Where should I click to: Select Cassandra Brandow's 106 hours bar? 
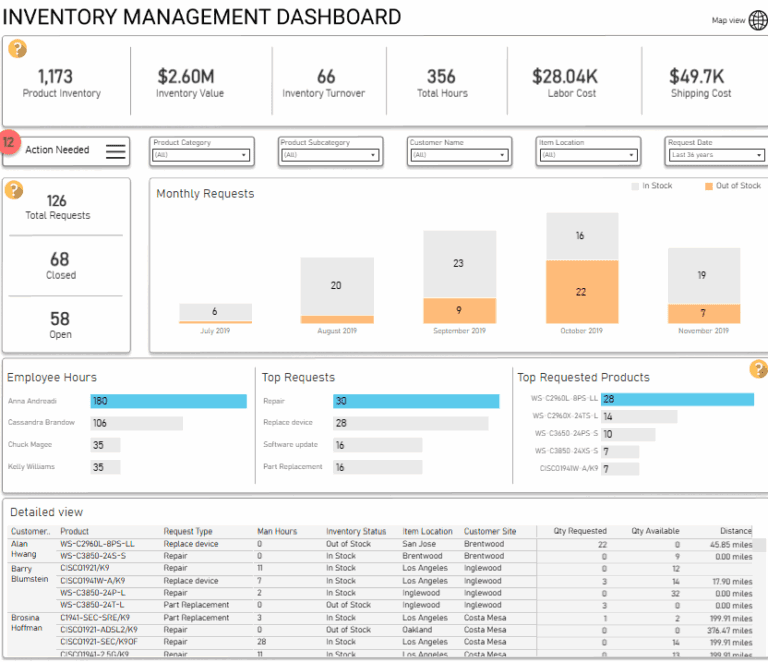coord(137,423)
